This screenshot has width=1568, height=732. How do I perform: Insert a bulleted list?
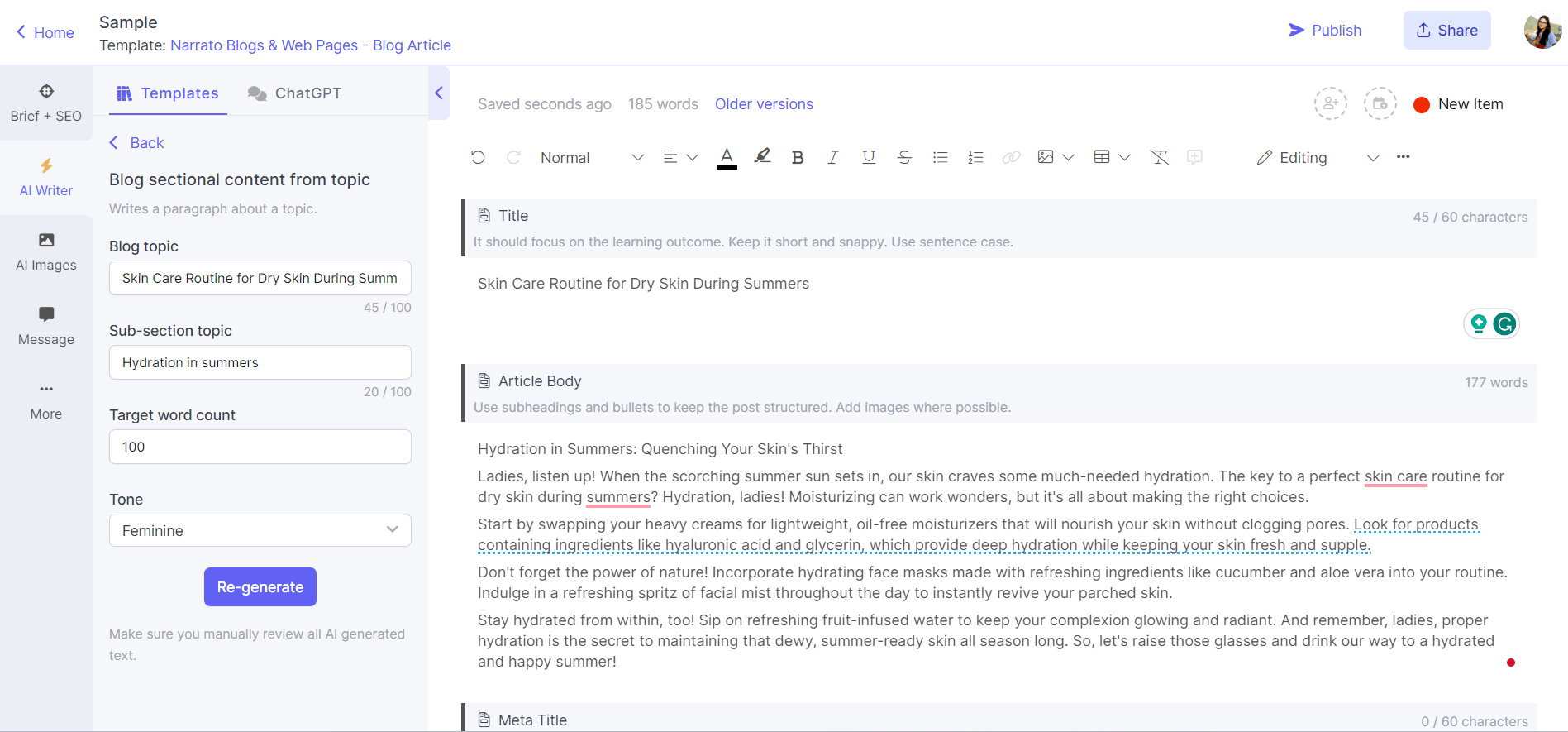click(x=940, y=157)
